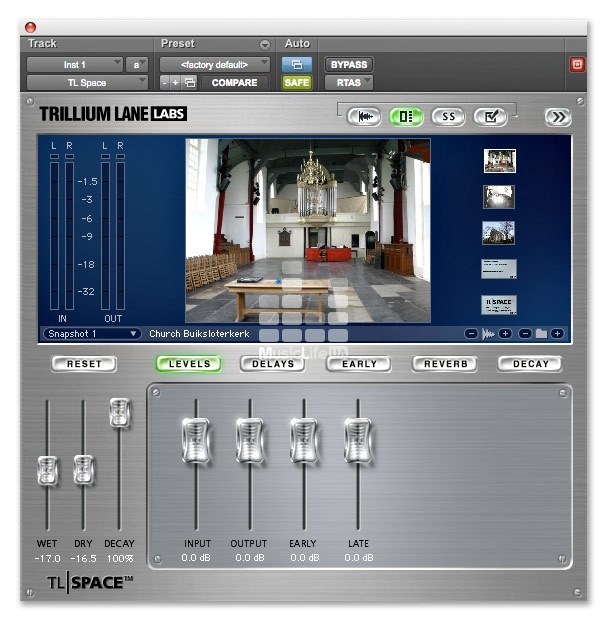Toggle the BYPASS button
This screenshot has height=621, width=607.
click(349, 64)
